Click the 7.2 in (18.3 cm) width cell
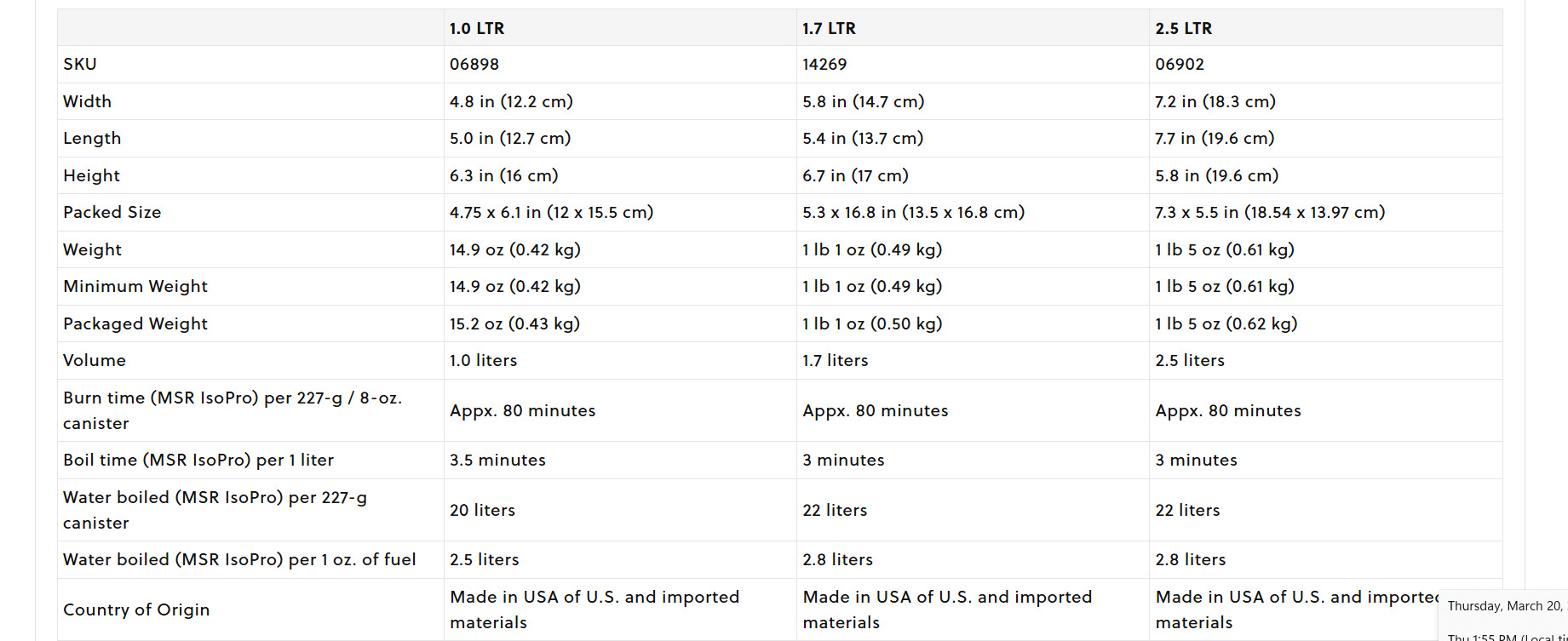This screenshot has width=1568, height=641. click(x=1215, y=101)
